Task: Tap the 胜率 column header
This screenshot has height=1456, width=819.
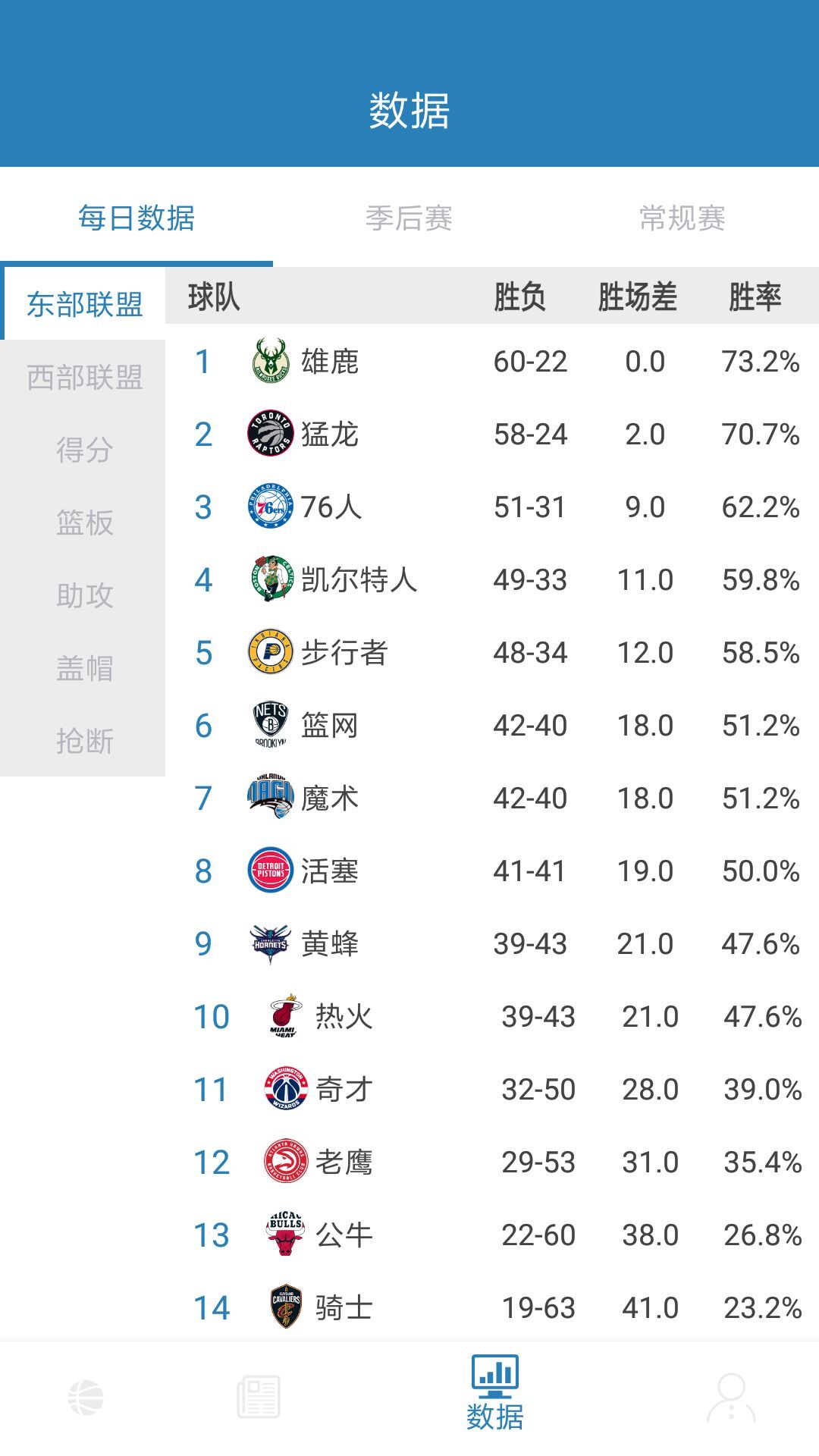Action: [x=755, y=297]
